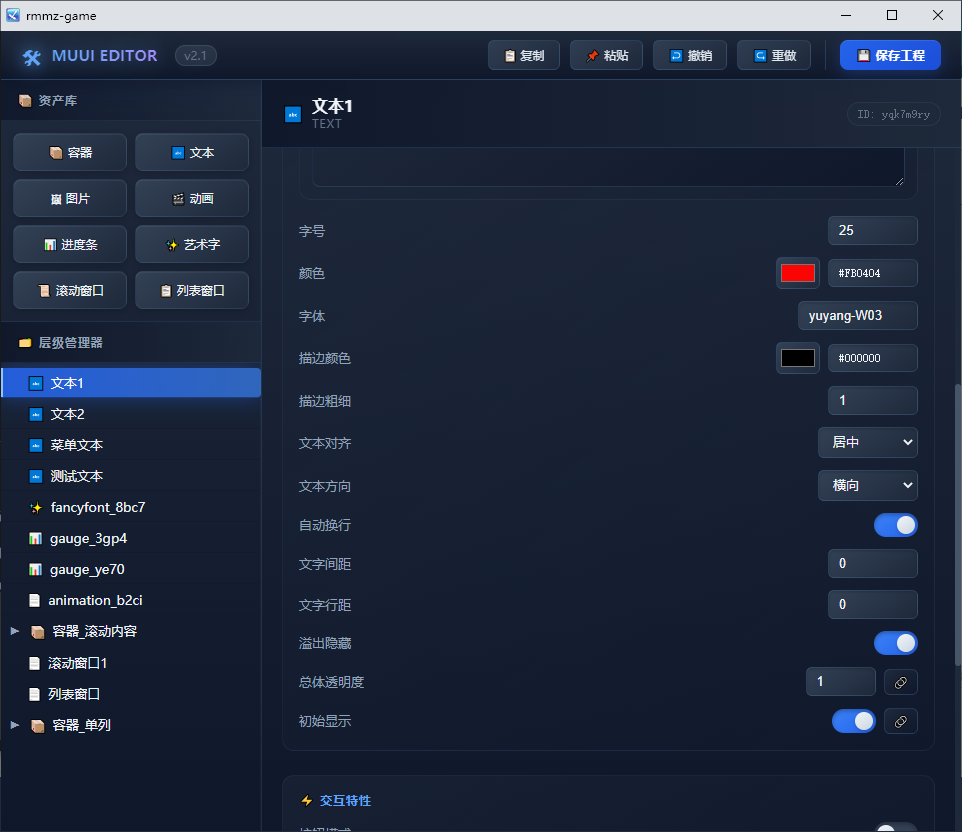
Task: Add a 进度条 progress bar element
Action: pos(70,244)
